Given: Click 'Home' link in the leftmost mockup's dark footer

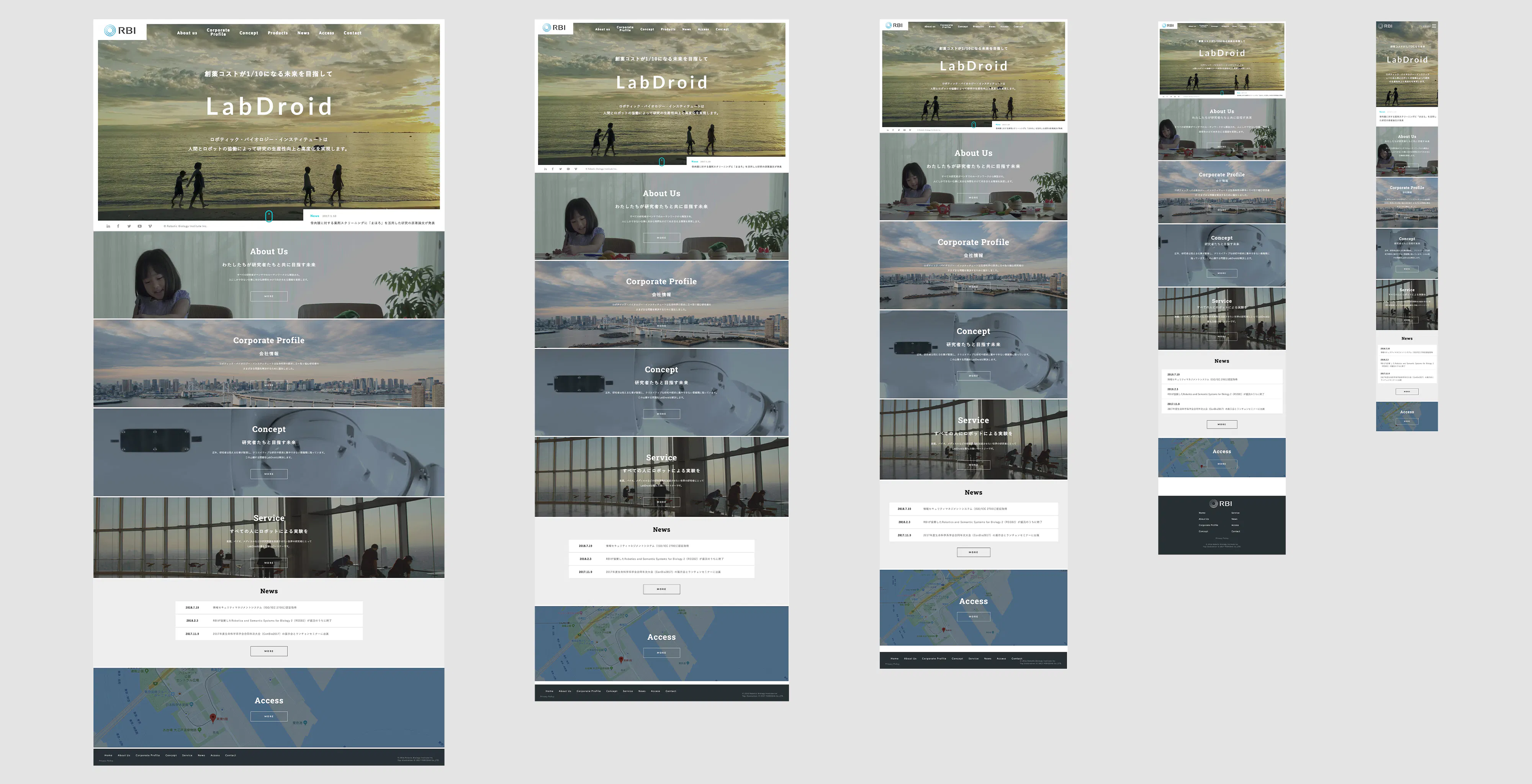Looking at the screenshot, I should [108, 755].
